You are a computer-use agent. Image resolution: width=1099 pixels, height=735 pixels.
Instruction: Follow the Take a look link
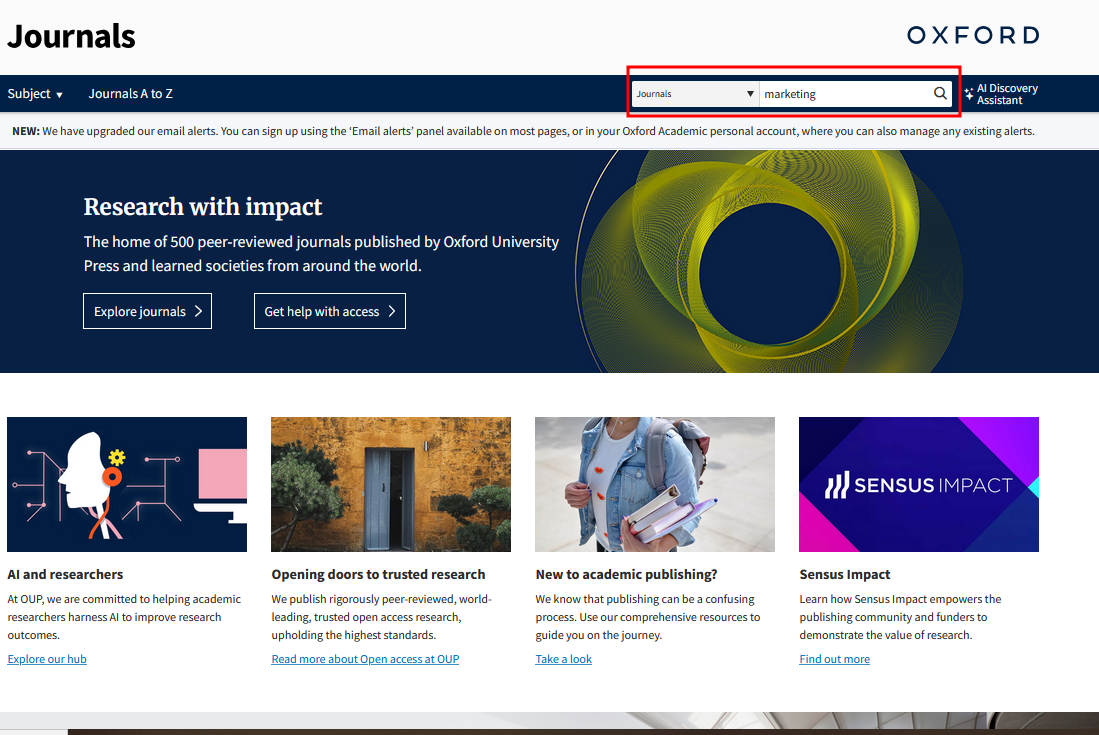point(564,659)
